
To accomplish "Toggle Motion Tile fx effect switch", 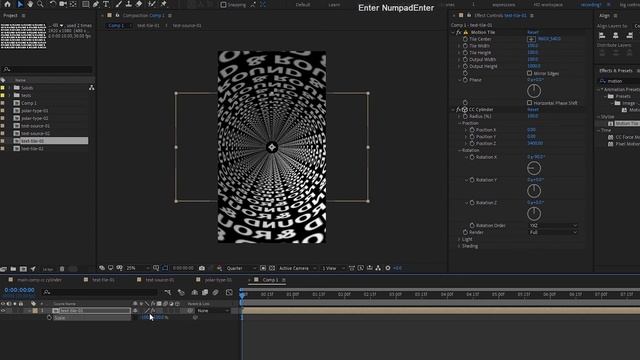I will pyautogui.click(x=458, y=32).
